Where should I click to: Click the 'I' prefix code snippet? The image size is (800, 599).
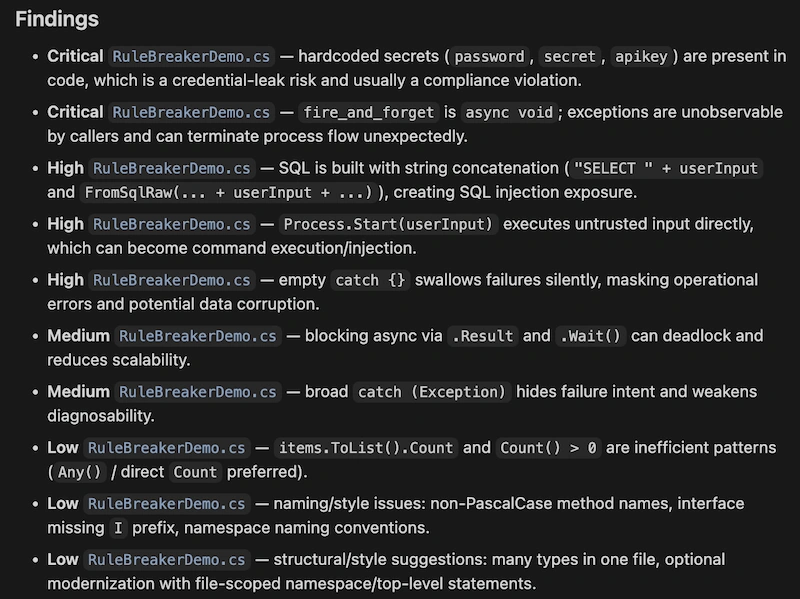click(118, 528)
